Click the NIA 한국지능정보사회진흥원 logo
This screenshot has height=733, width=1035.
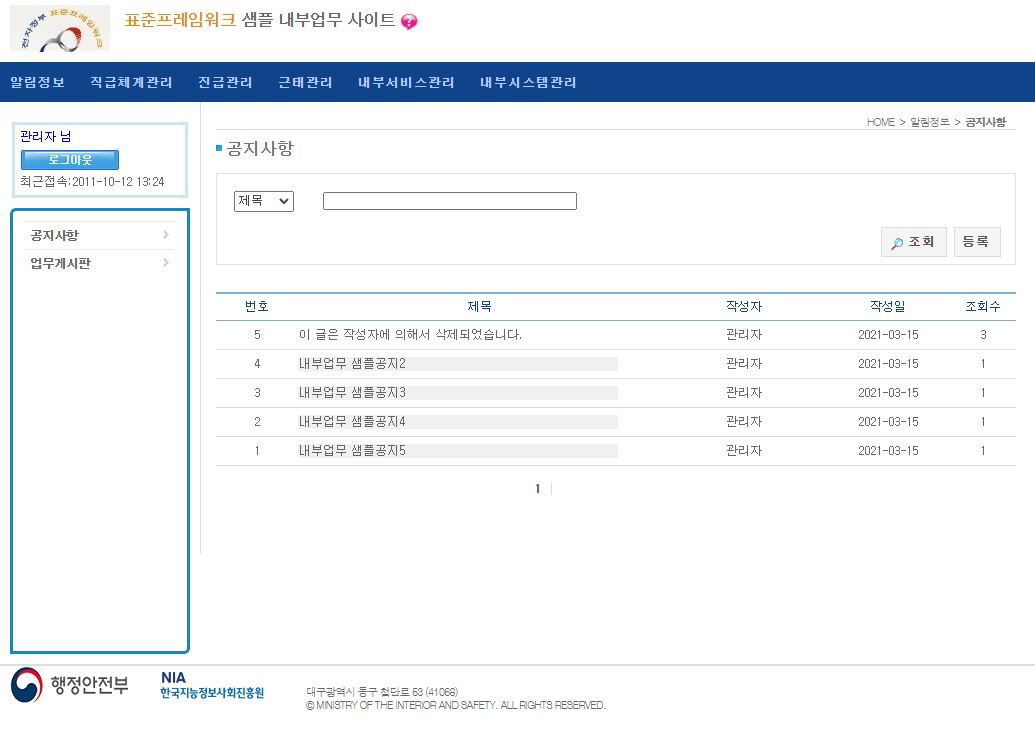[x=212, y=686]
